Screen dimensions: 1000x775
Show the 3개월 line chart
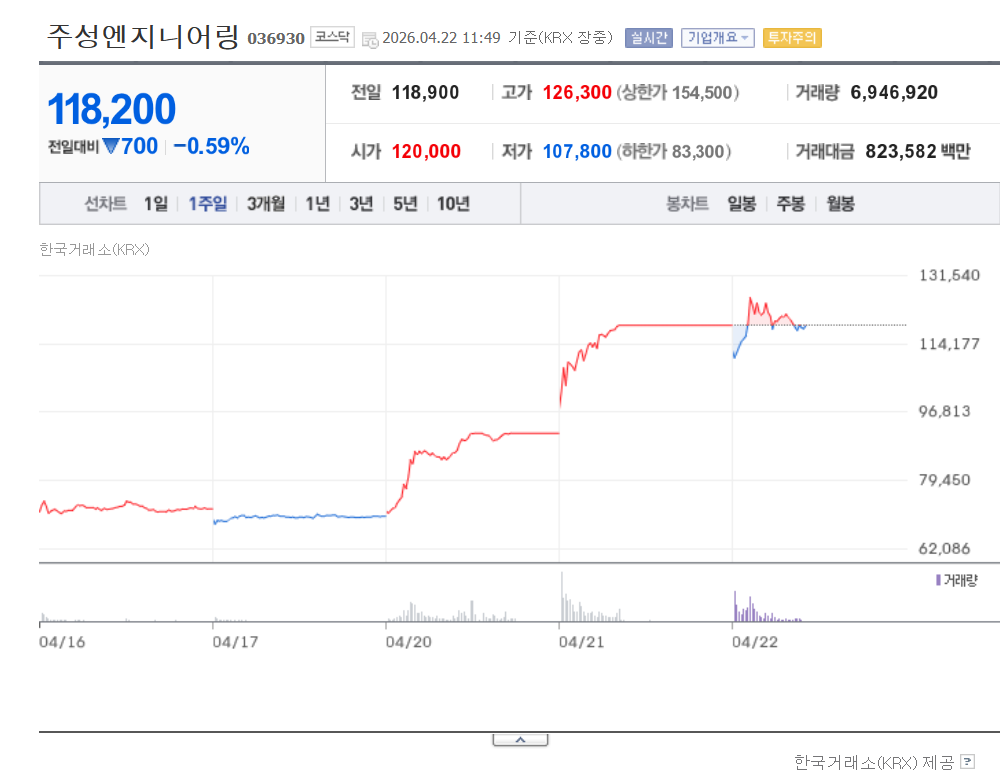click(x=266, y=203)
